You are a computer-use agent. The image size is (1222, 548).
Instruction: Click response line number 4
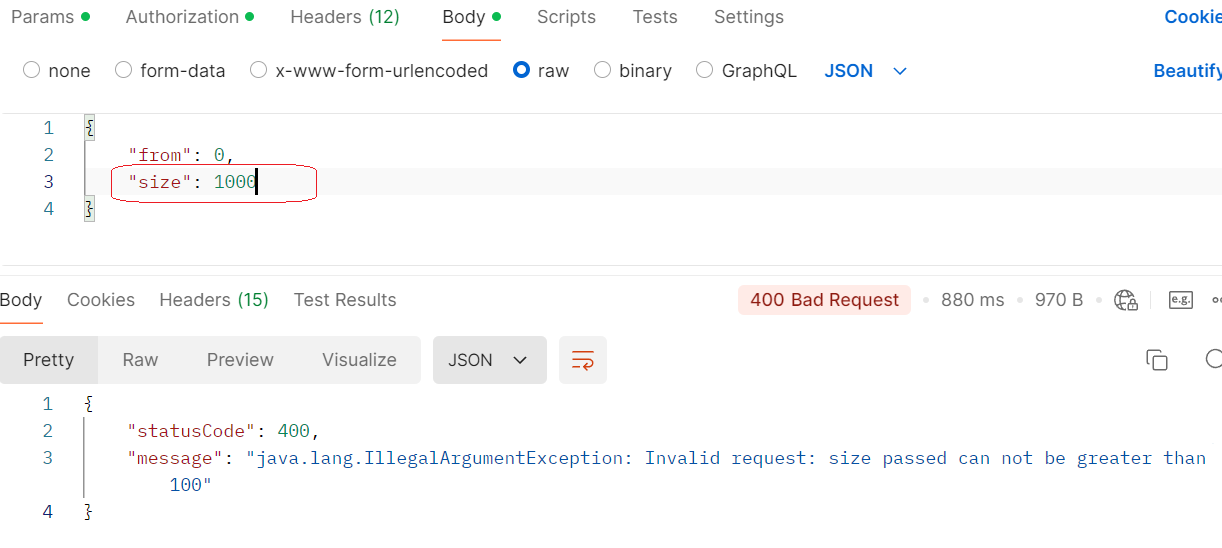(x=48, y=512)
